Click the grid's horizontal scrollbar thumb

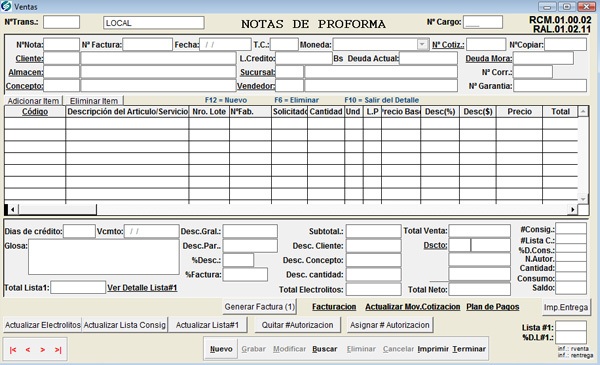coord(57,209)
